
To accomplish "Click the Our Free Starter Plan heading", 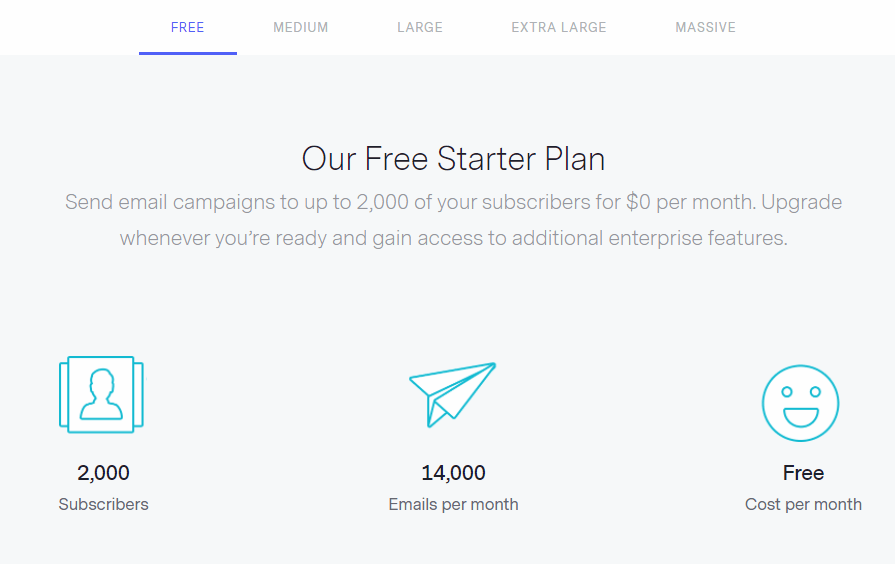I will click(453, 159).
